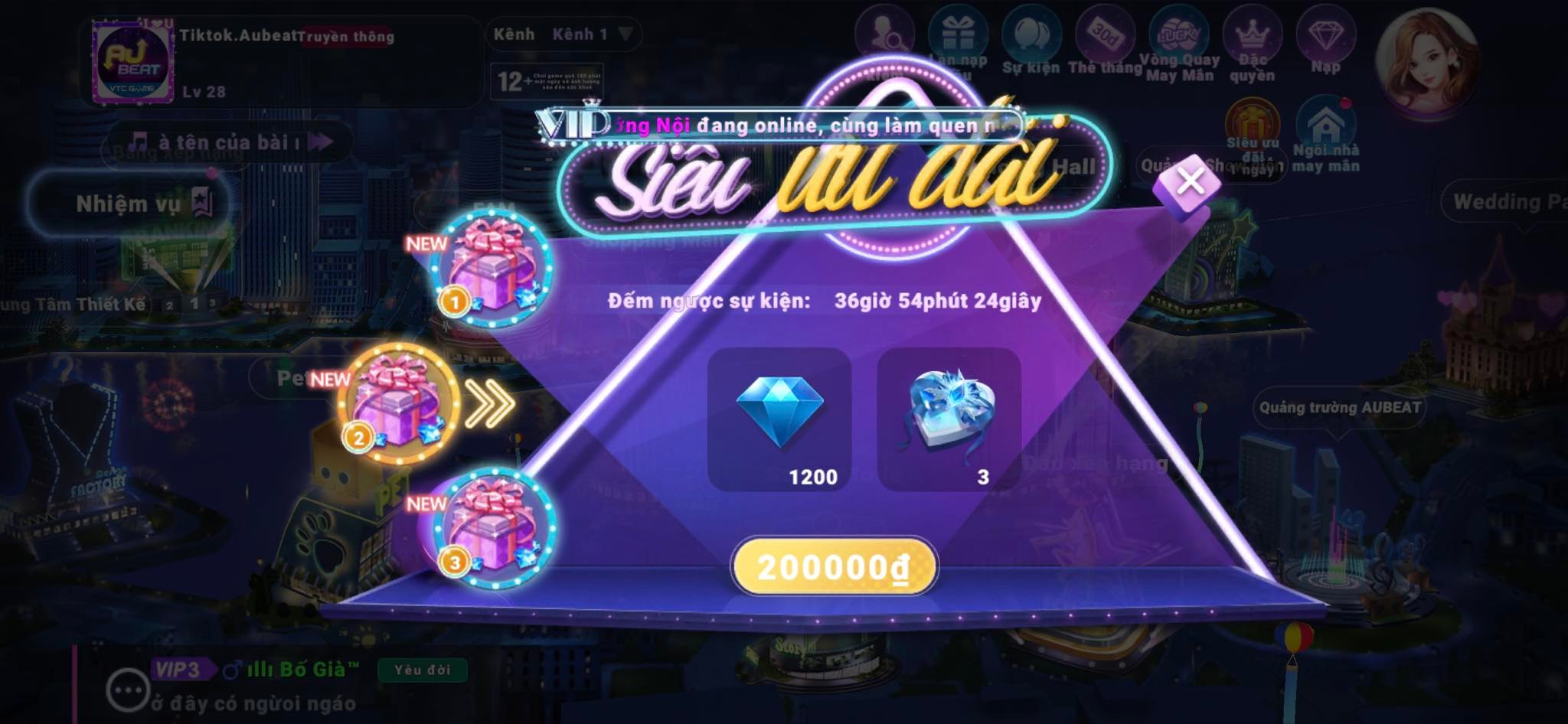The image size is (1568, 724).
Task: Open the Vòng Quay May Mắn icon
Action: (x=1179, y=44)
